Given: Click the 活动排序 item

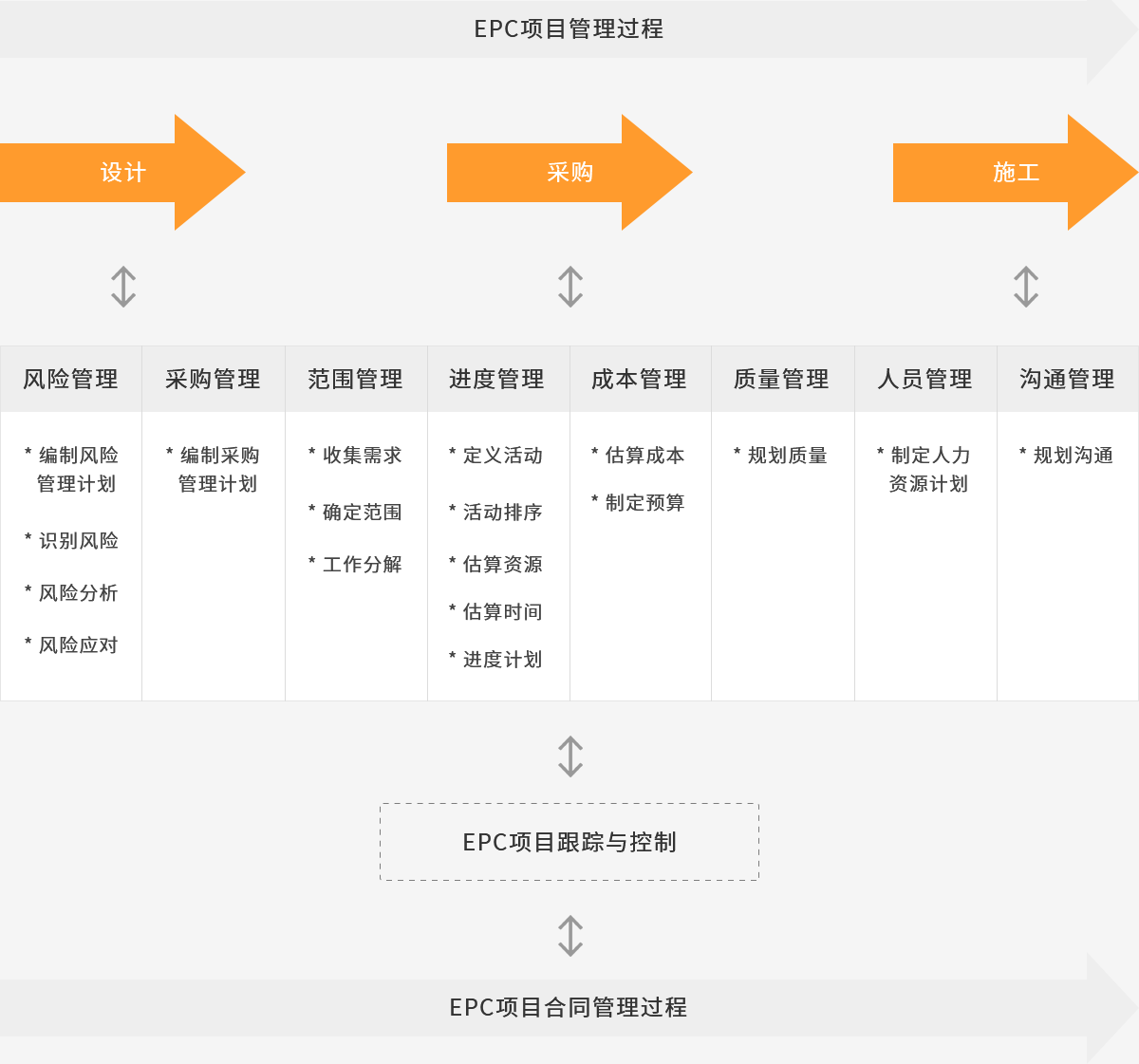Looking at the screenshot, I should (x=495, y=513).
